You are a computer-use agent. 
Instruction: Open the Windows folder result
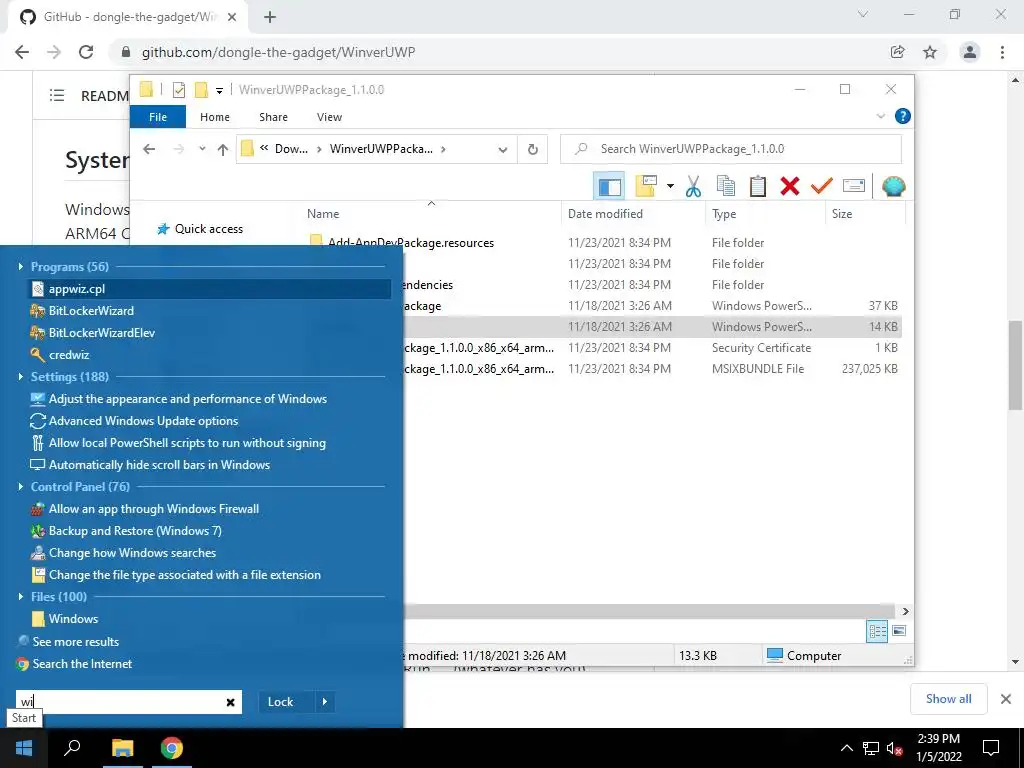[73, 619]
